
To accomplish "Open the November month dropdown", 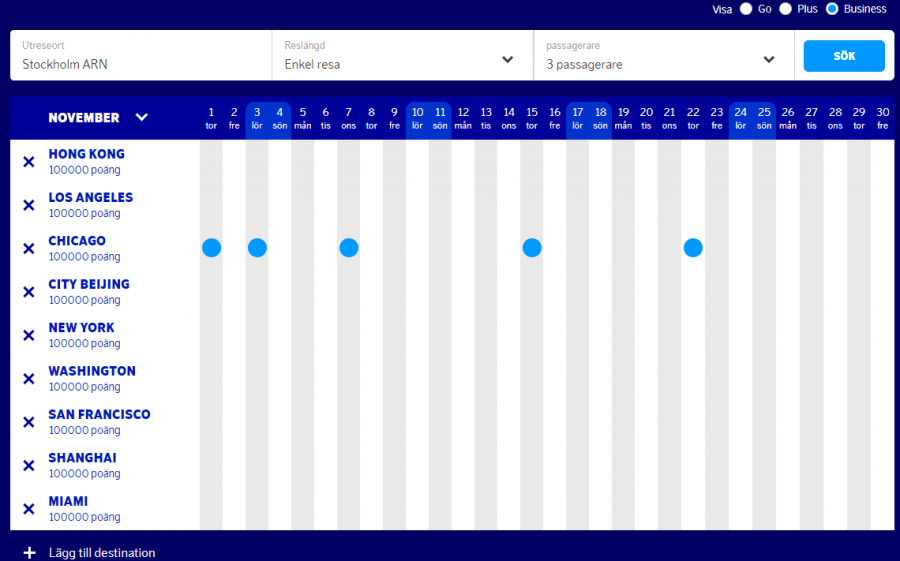I will [x=141, y=117].
